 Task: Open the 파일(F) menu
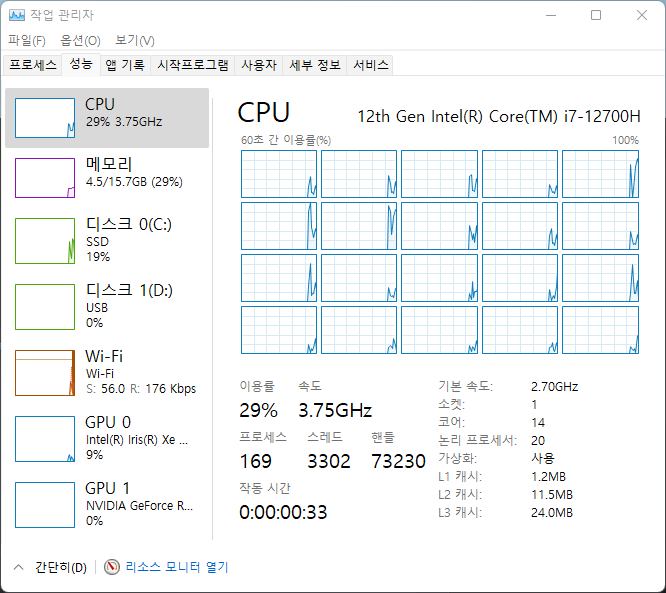pos(27,41)
